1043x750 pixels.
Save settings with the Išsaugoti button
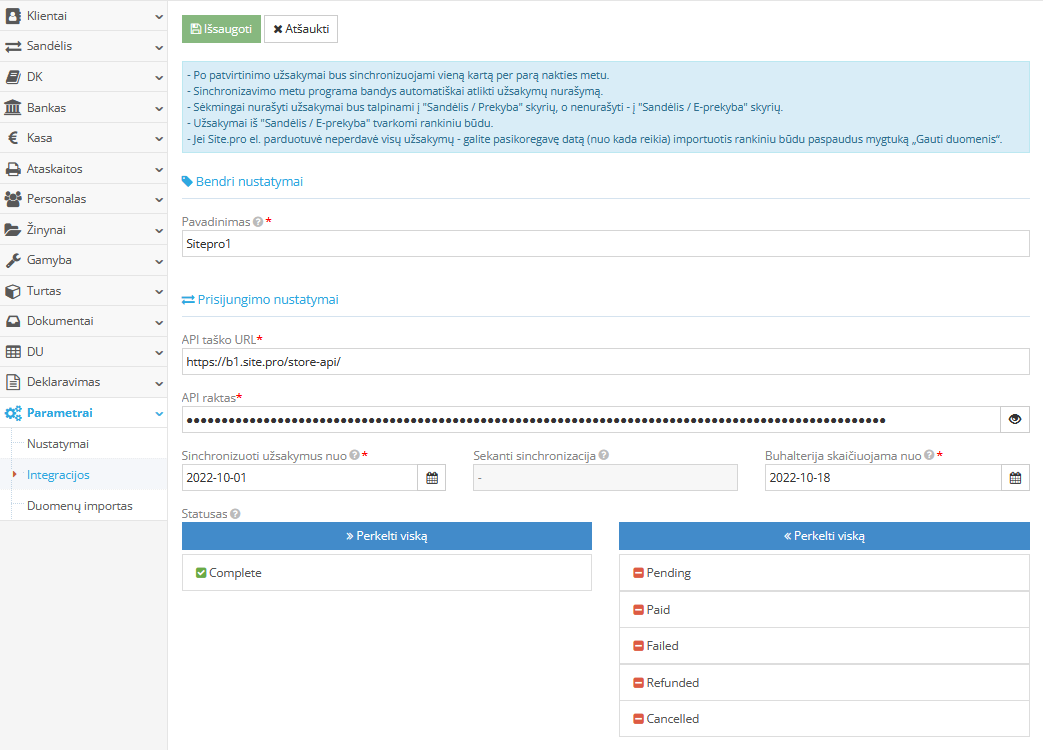[x=221, y=29]
